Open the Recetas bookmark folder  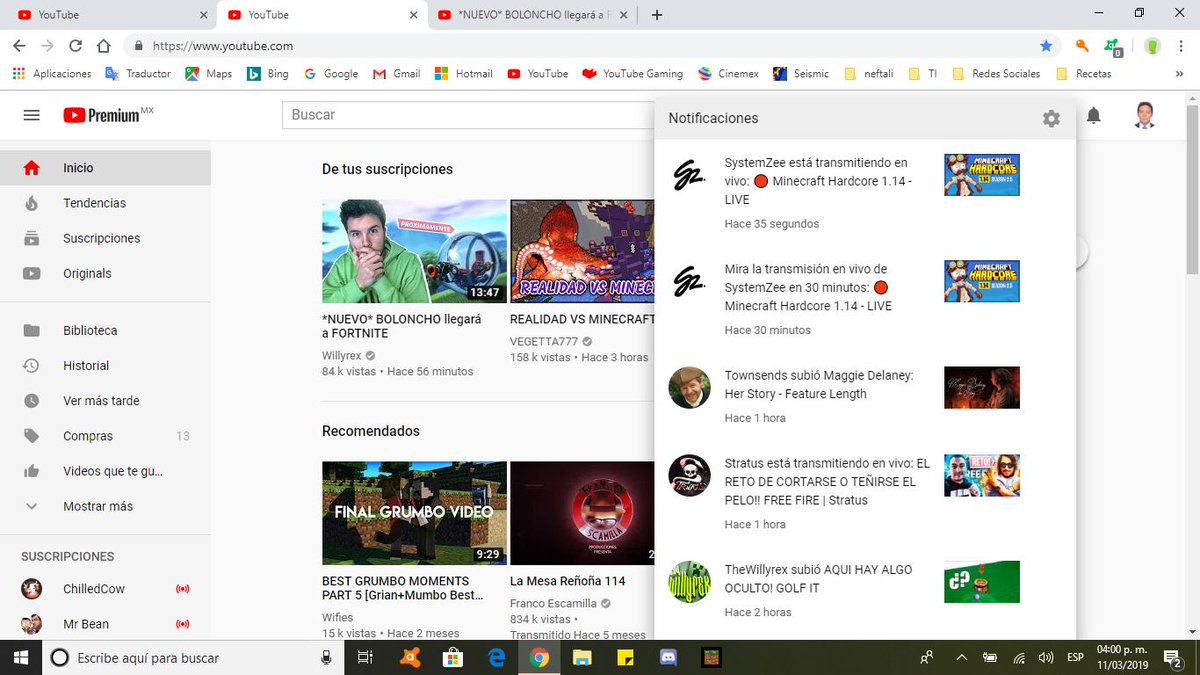[1083, 74]
